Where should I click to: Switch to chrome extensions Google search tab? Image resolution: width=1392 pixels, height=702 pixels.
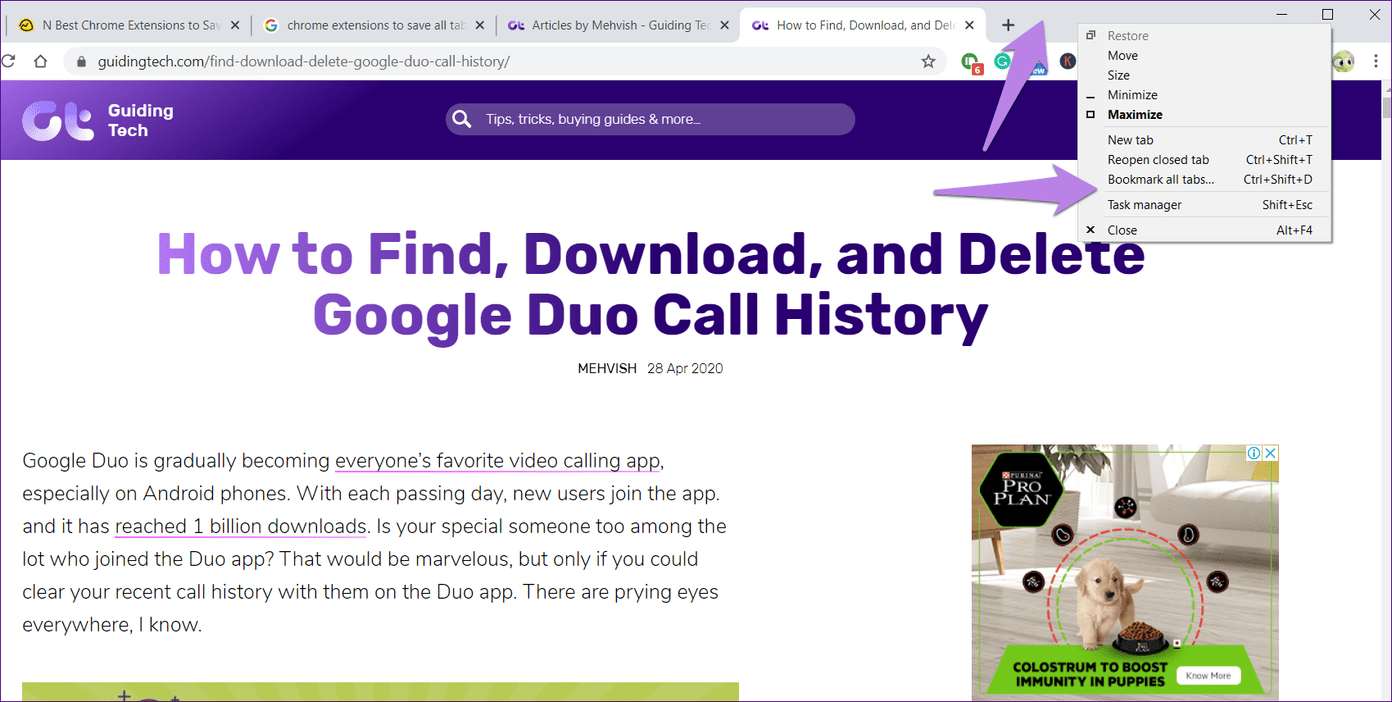(372, 25)
